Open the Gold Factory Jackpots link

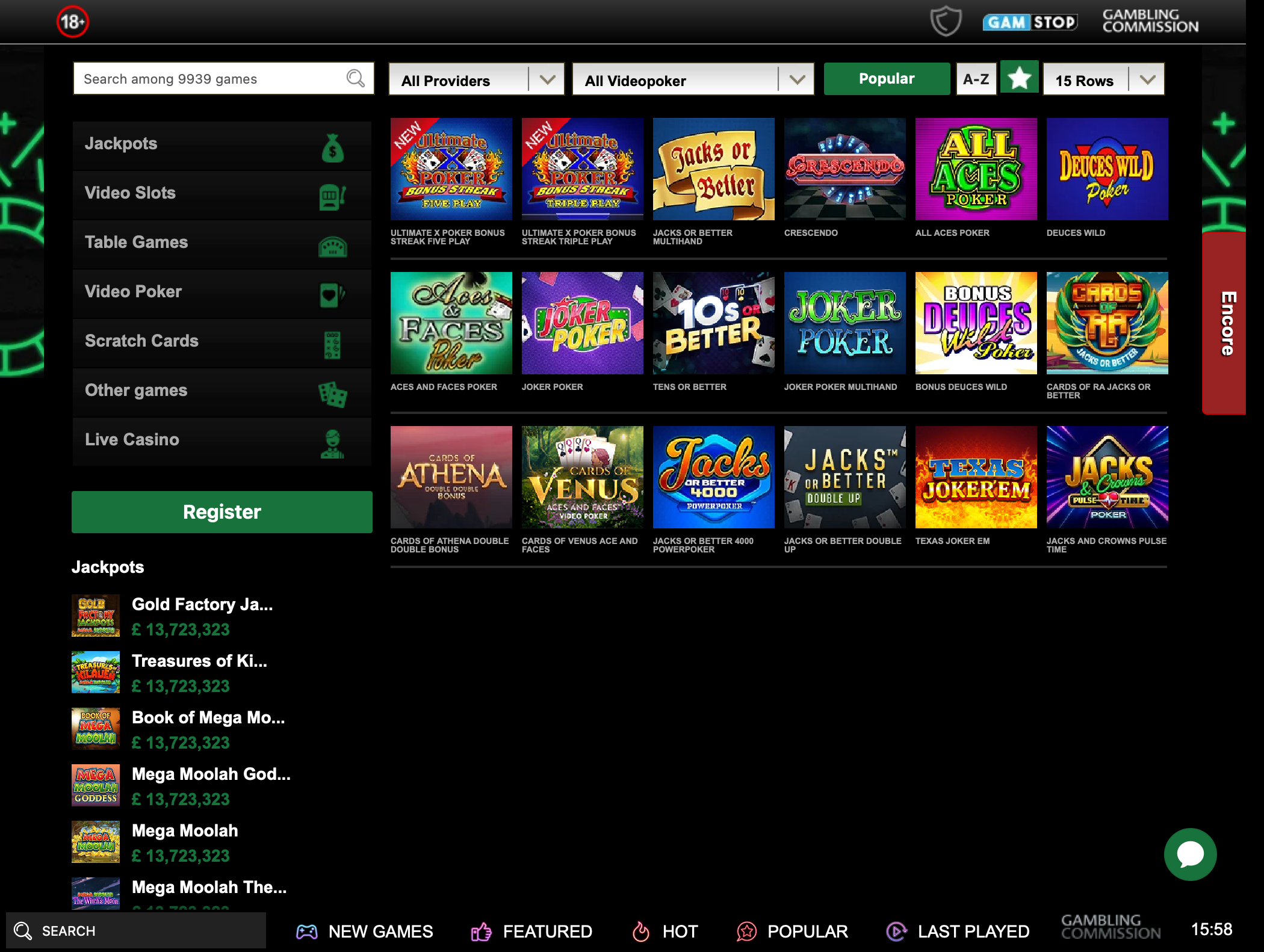click(x=202, y=604)
